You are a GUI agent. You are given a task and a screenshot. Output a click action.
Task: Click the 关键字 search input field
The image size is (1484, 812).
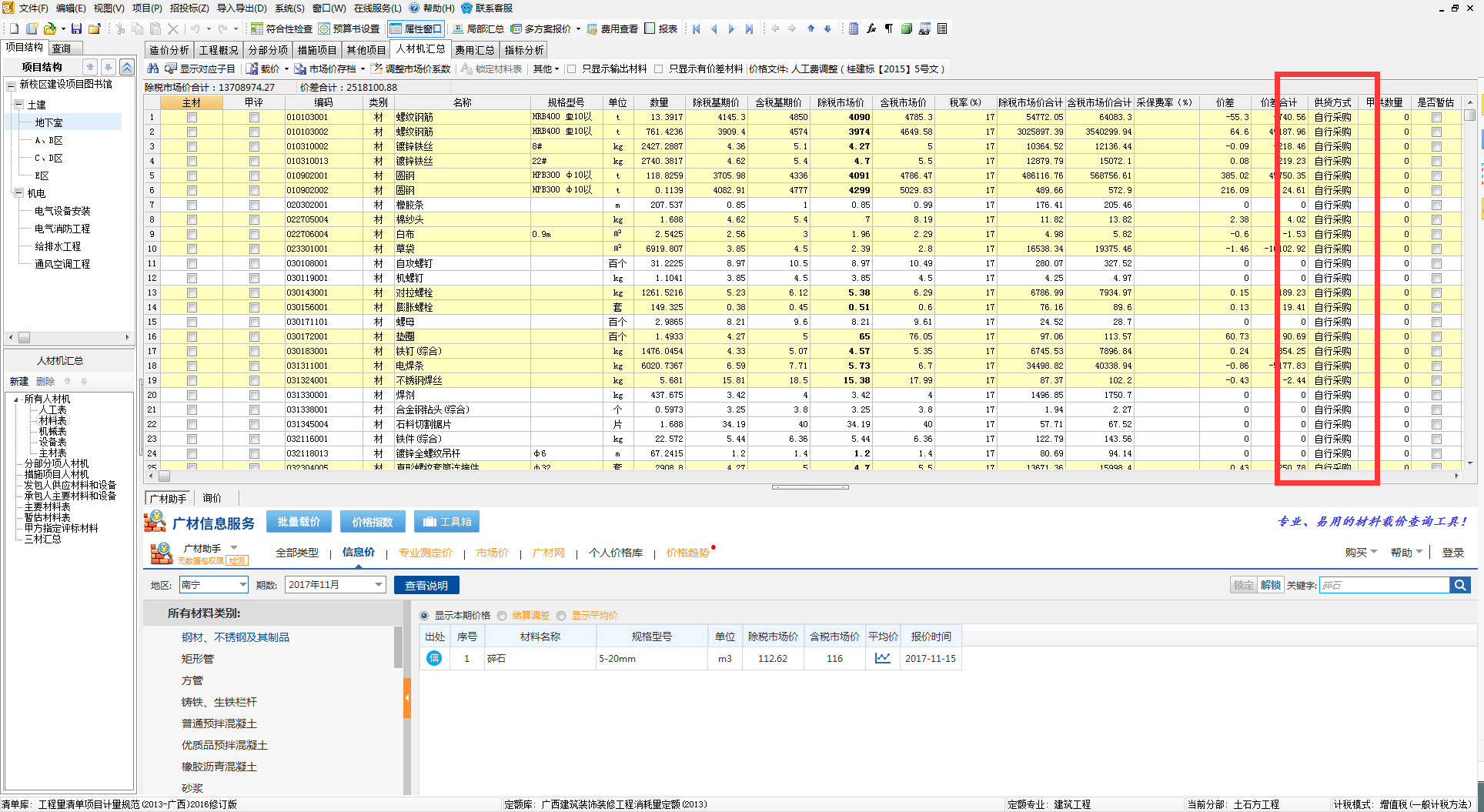(1384, 585)
